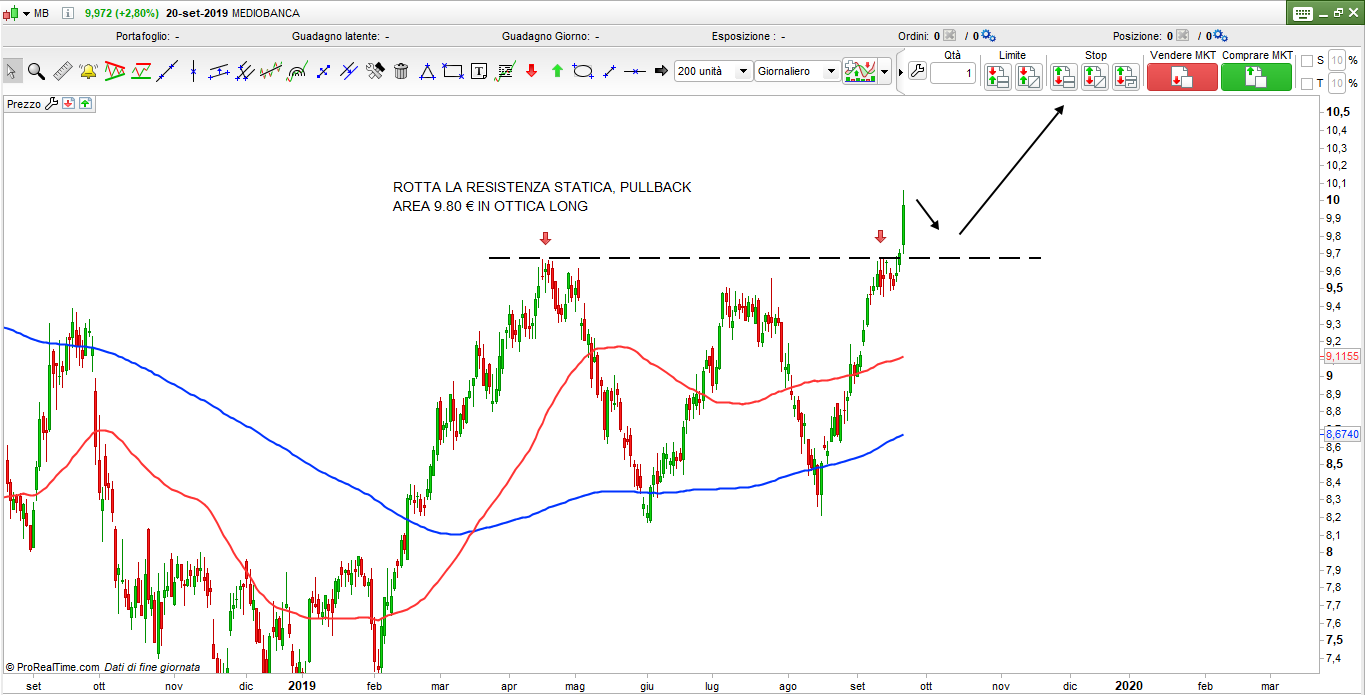Click the Comprare MKT buy button
This screenshot has height=695, width=1365.
[x=1256, y=77]
